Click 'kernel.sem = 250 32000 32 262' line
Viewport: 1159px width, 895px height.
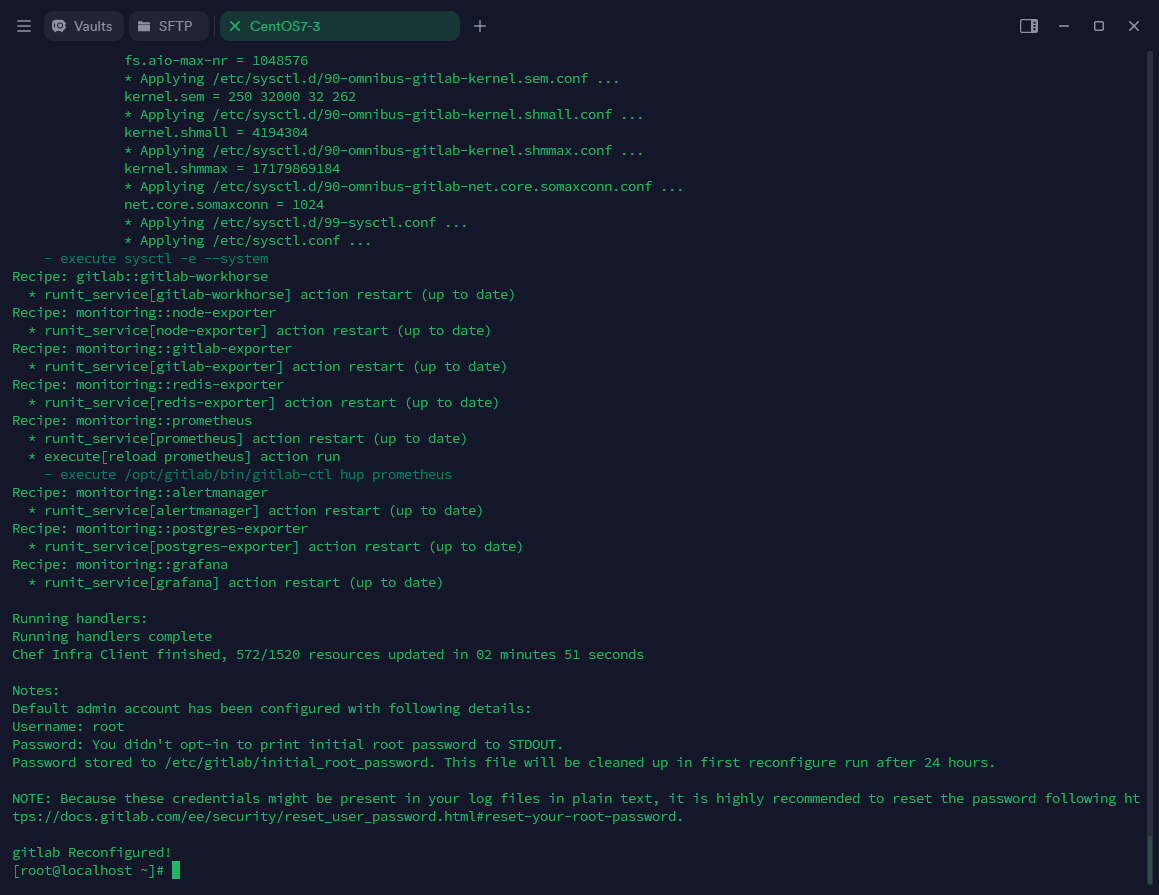240,96
